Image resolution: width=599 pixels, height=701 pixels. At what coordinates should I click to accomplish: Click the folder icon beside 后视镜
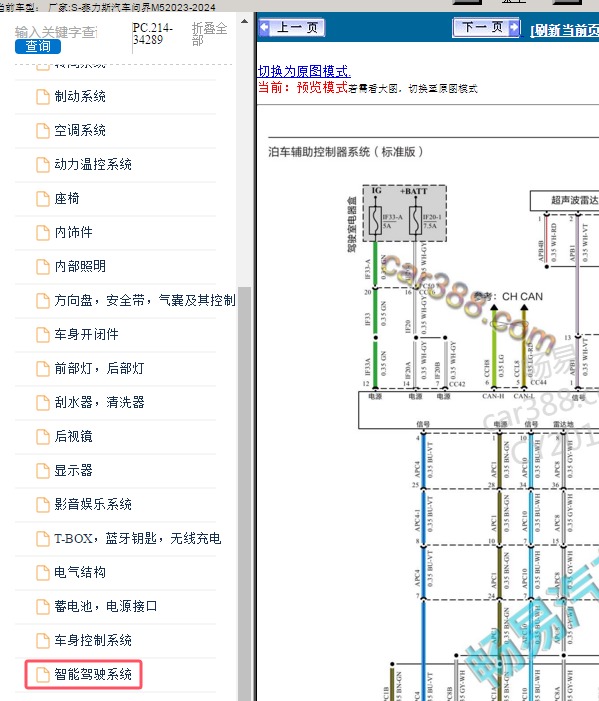pos(43,436)
